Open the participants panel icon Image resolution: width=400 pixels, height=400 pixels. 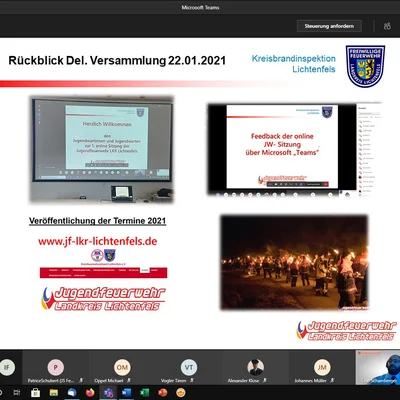387,26
